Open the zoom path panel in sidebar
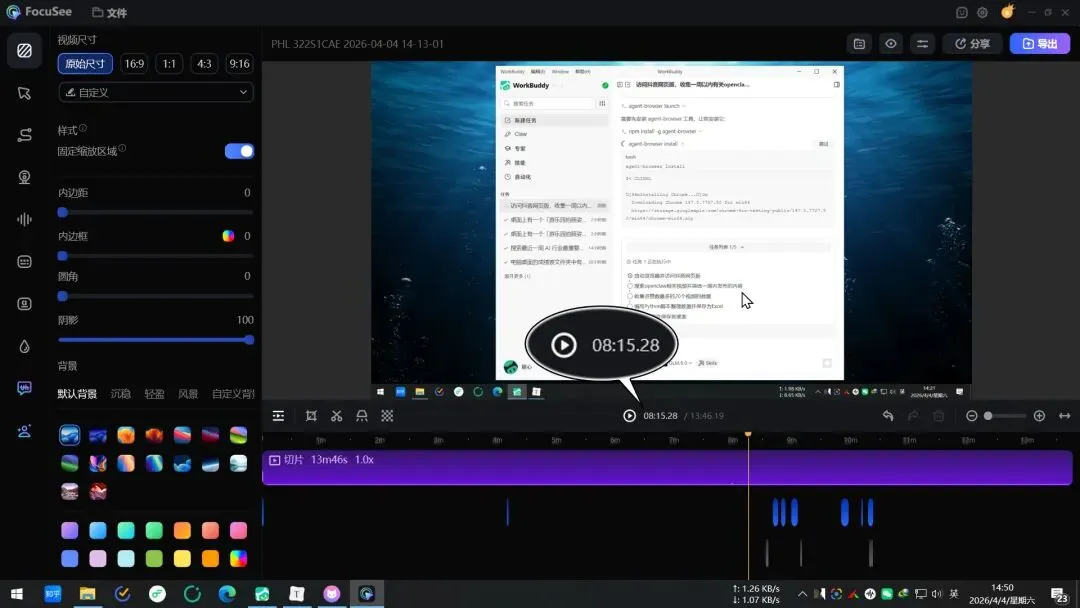Screen dimensions: 1080x608 point(24,135)
